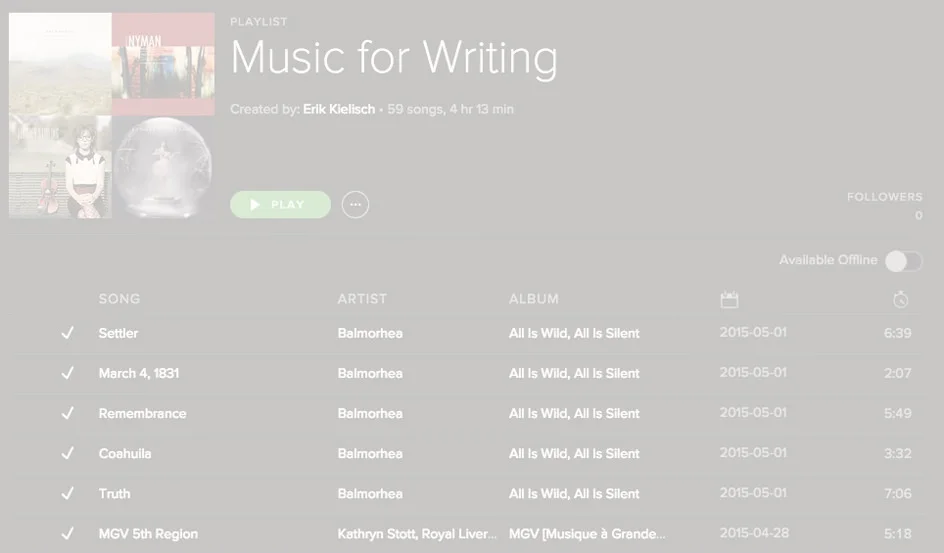Open artist Balmorhea in the Settler row
The image size is (944, 553).
370,333
